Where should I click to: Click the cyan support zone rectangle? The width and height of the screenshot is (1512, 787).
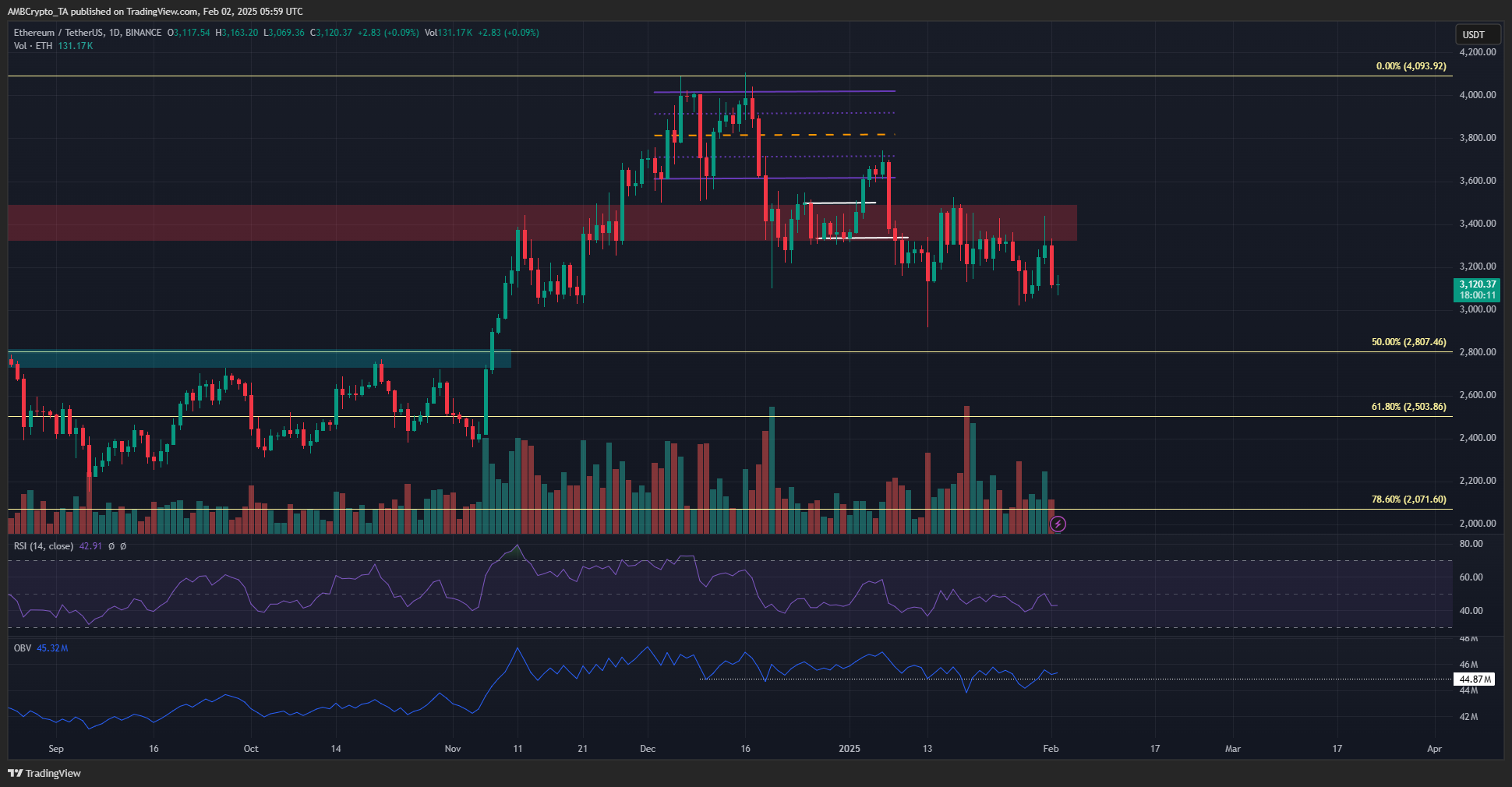tap(234, 359)
